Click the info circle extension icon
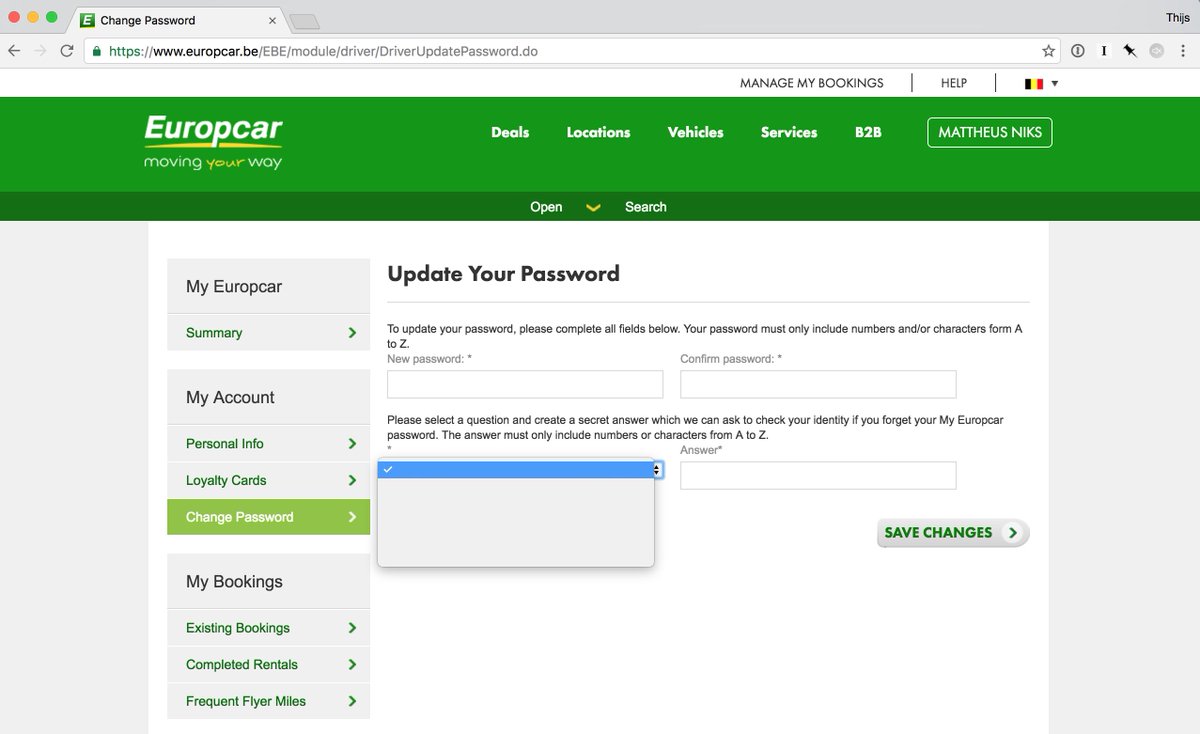 click(1078, 51)
